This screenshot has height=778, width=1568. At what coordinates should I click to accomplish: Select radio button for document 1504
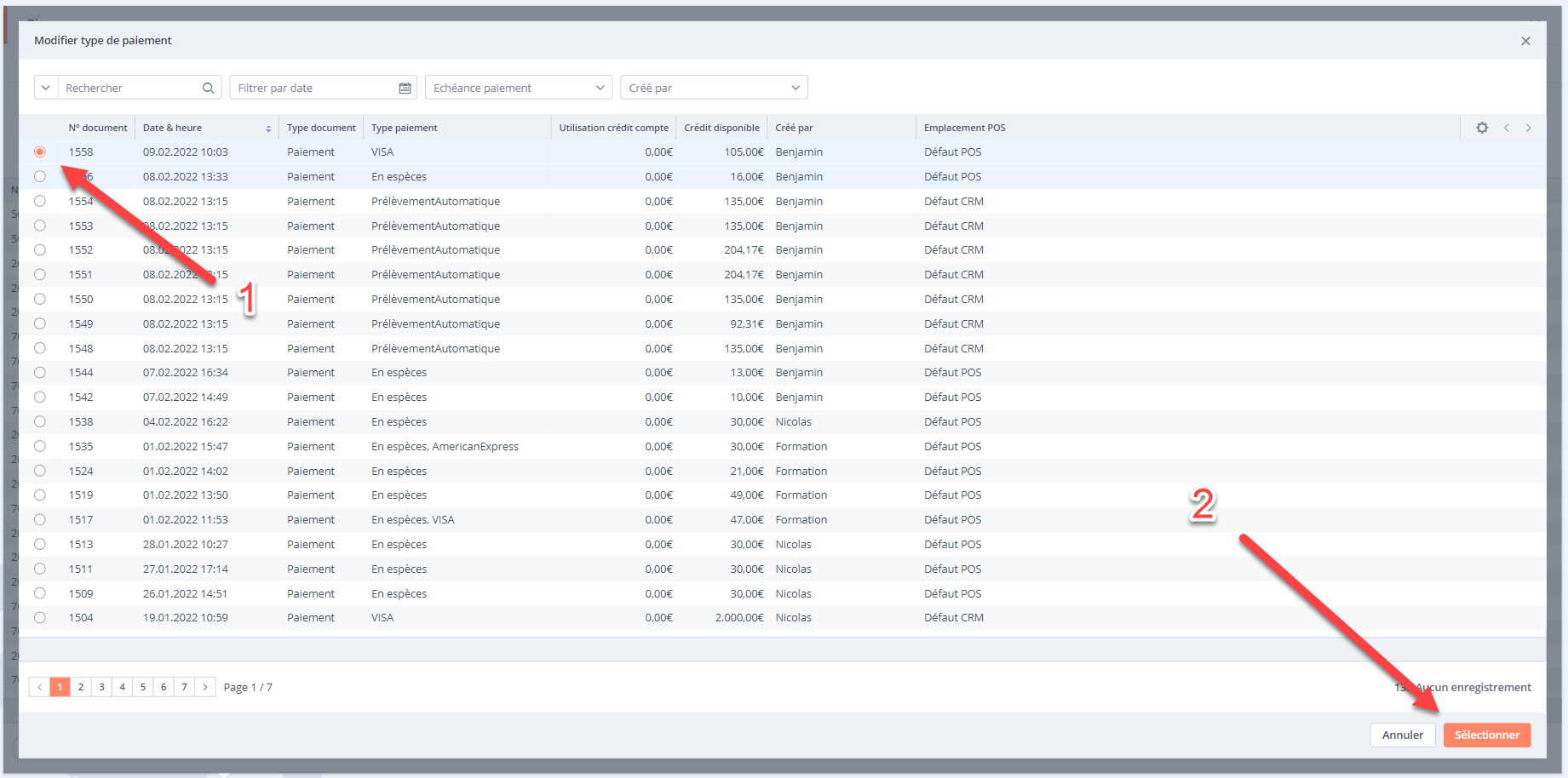(x=40, y=617)
